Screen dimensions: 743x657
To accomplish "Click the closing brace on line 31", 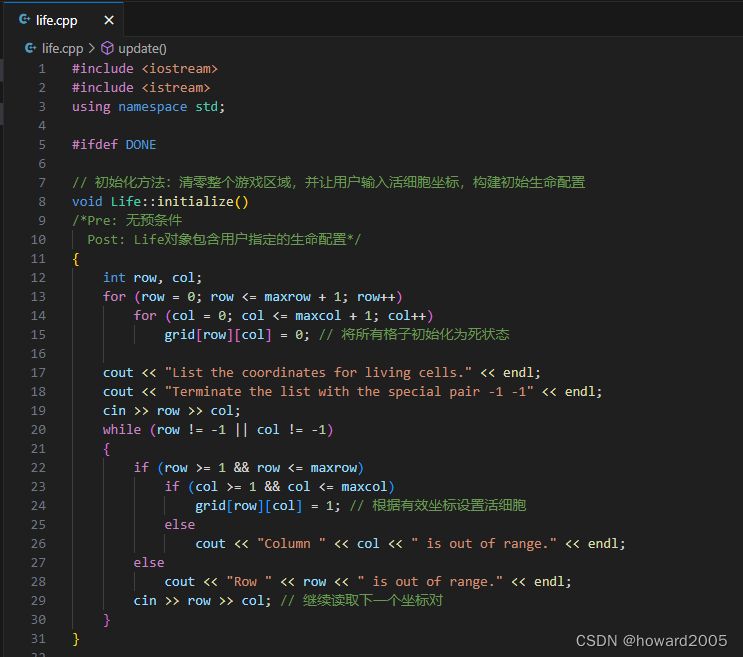I will pos(76,638).
